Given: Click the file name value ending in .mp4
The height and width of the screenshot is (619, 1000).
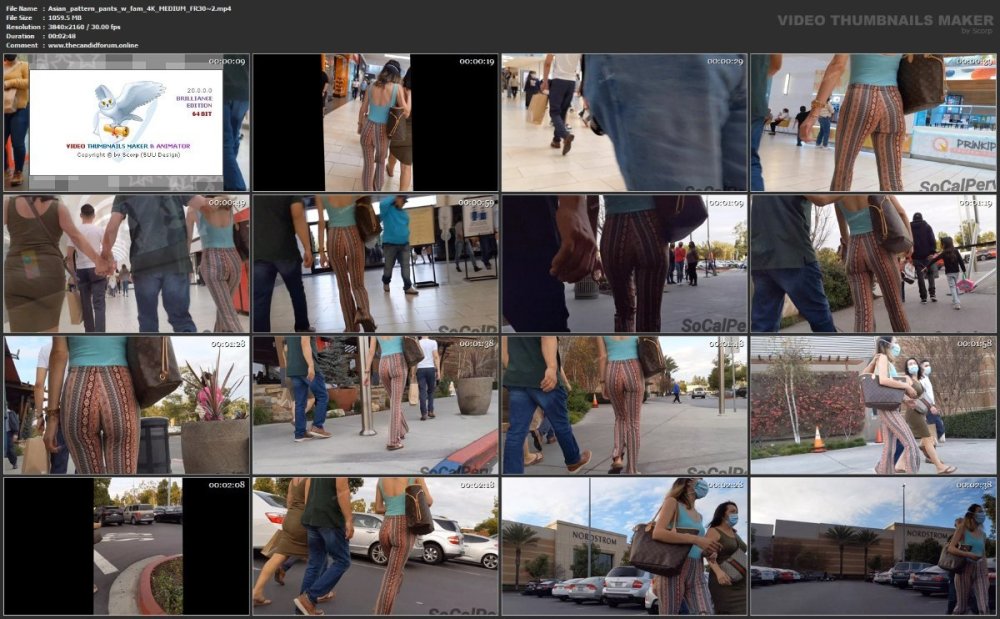Looking at the screenshot, I should (x=140, y=9).
